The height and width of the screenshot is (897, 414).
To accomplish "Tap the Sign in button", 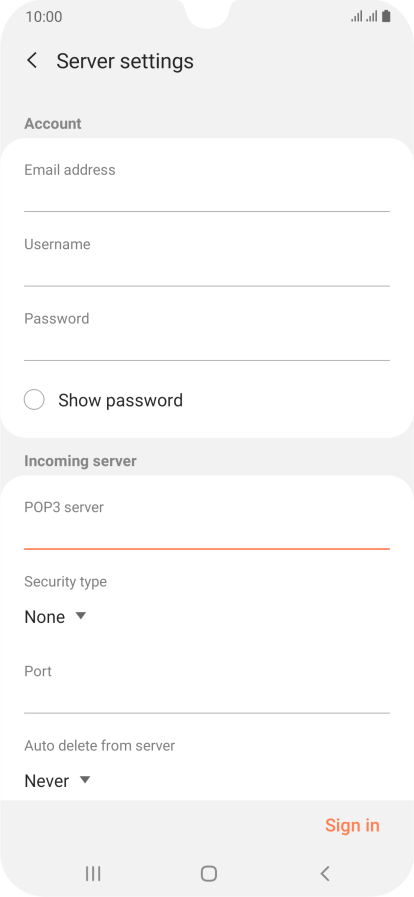I will click(352, 825).
